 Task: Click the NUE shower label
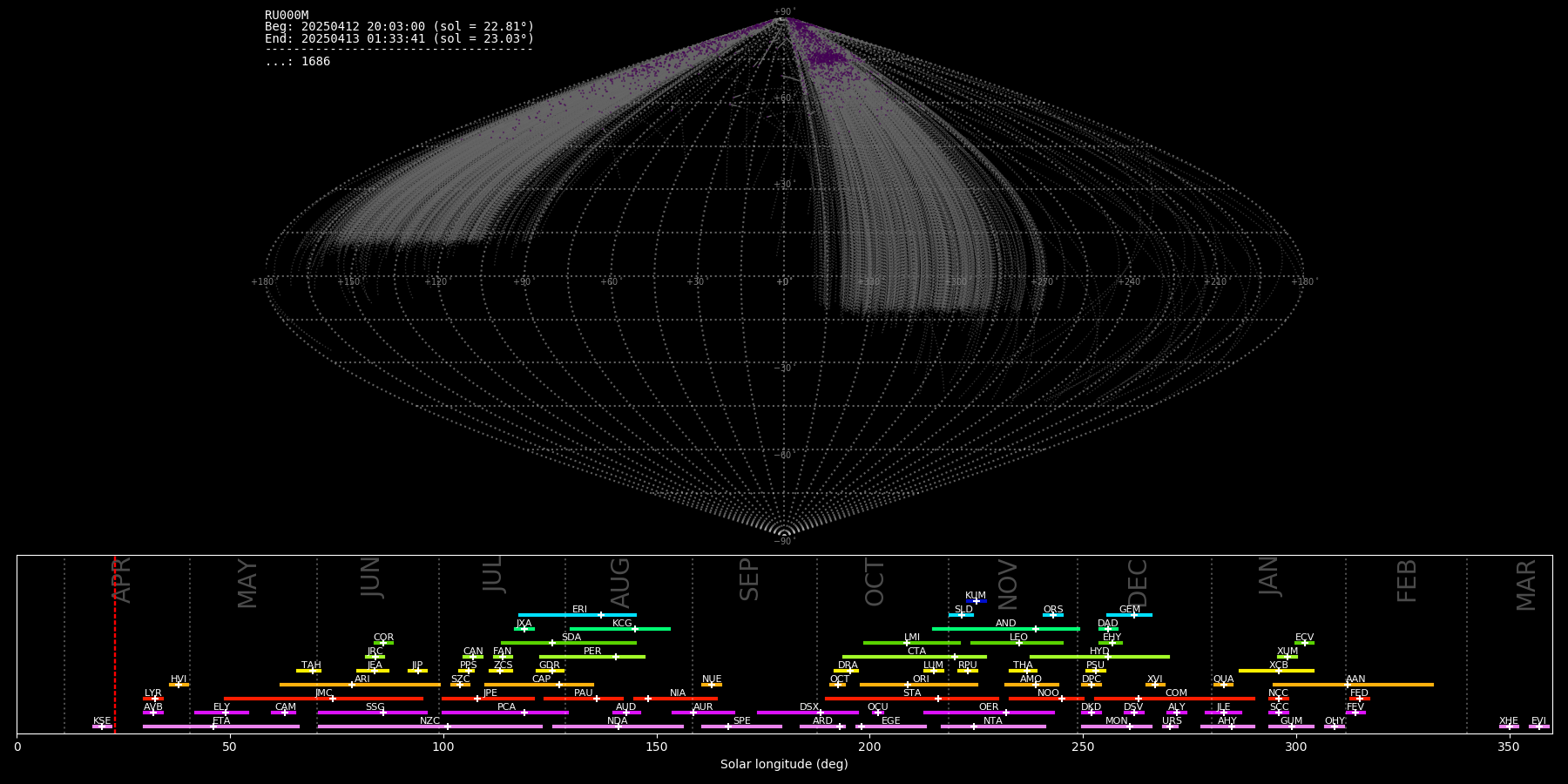coord(712,679)
